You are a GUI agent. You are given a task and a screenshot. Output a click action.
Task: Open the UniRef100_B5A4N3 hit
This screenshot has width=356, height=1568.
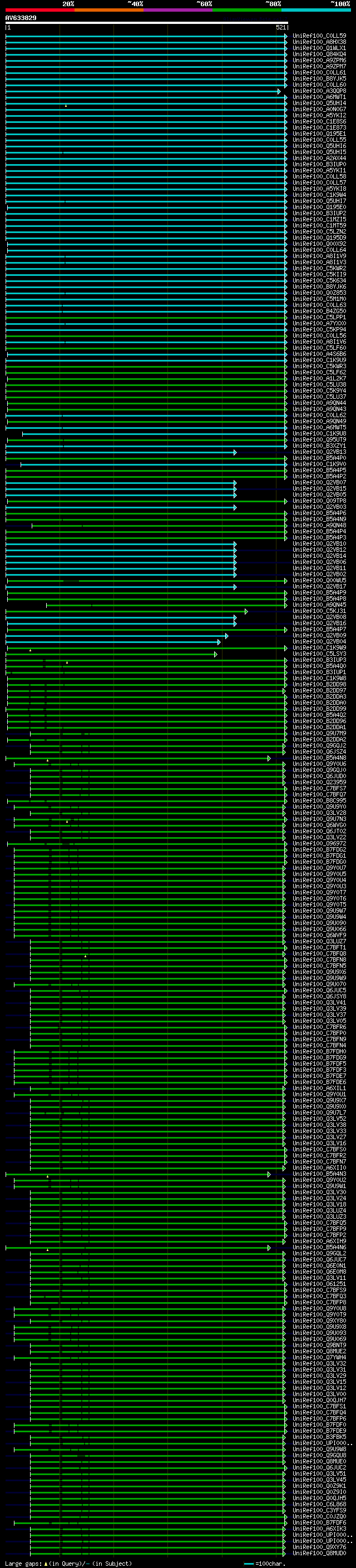(x=319, y=1174)
